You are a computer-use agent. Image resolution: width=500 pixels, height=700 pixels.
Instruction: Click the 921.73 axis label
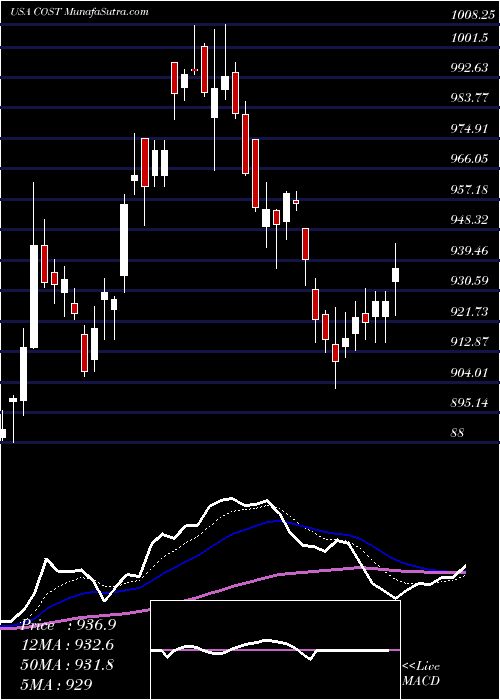[470, 311]
